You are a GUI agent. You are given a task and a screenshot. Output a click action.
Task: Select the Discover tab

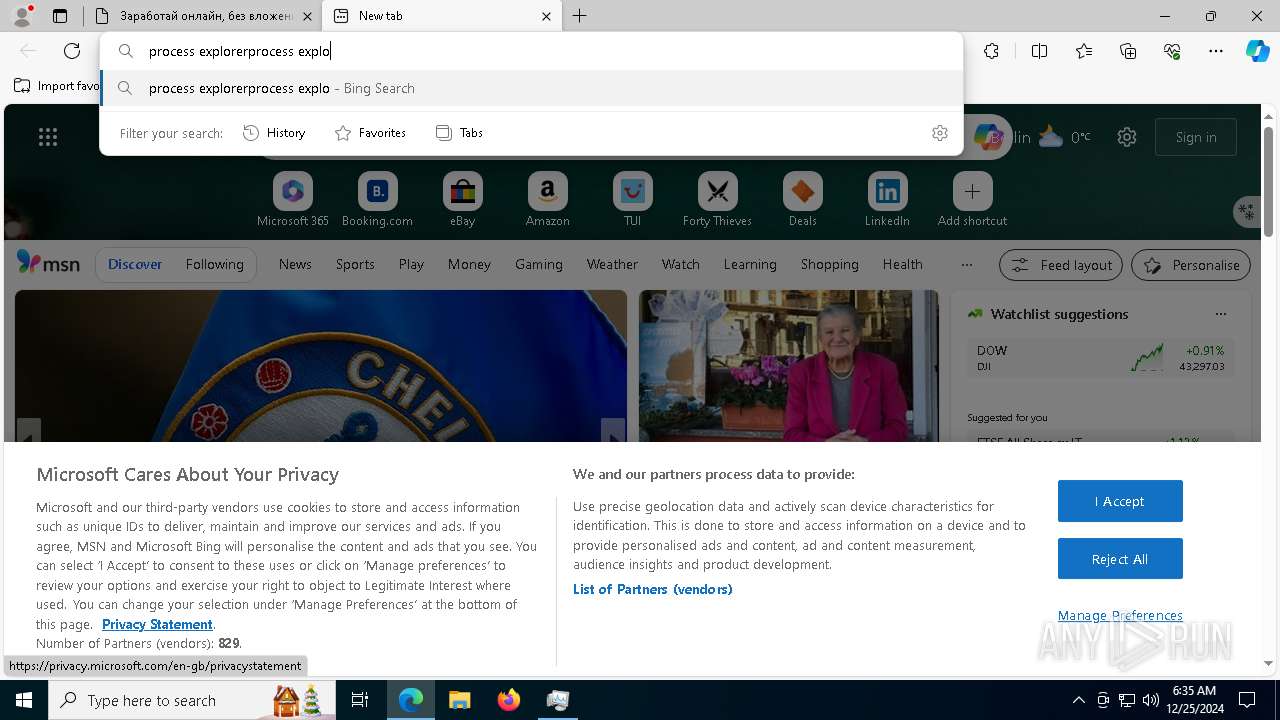(135, 265)
